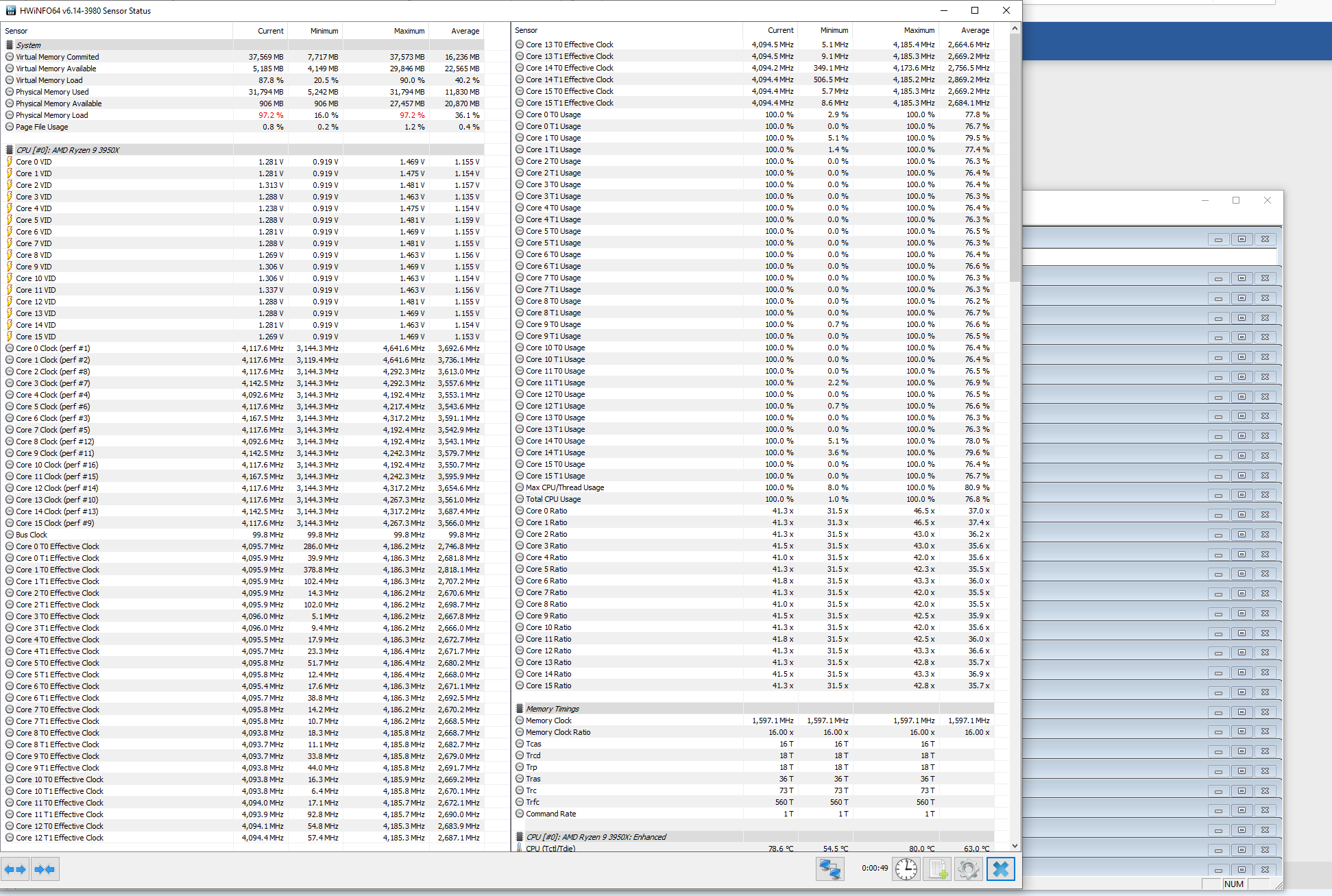Start logging with the sheet-plus icon
The width and height of the screenshot is (1332, 896).
point(937,869)
